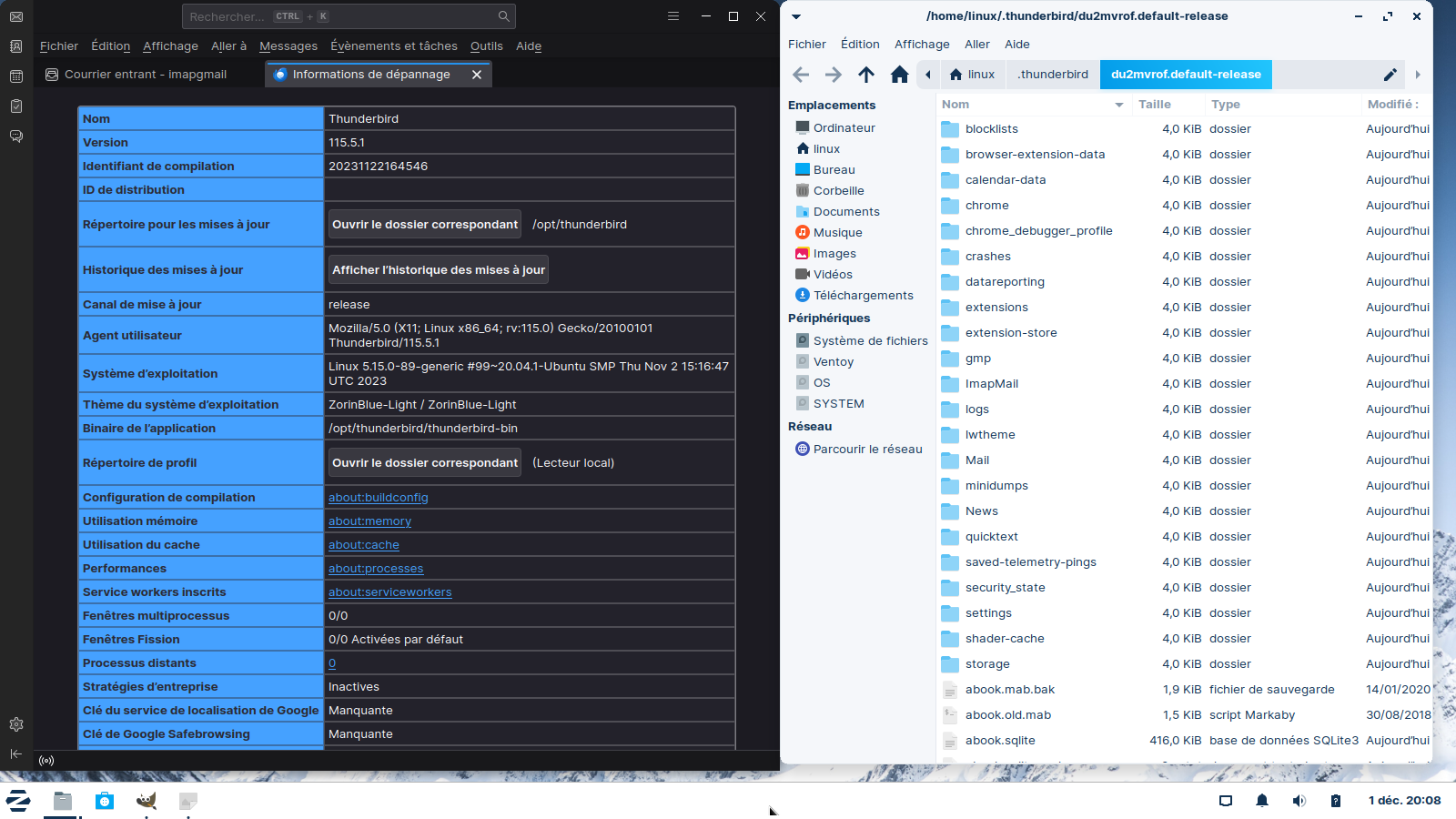Open the about:cache link

pyautogui.click(x=364, y=545)
